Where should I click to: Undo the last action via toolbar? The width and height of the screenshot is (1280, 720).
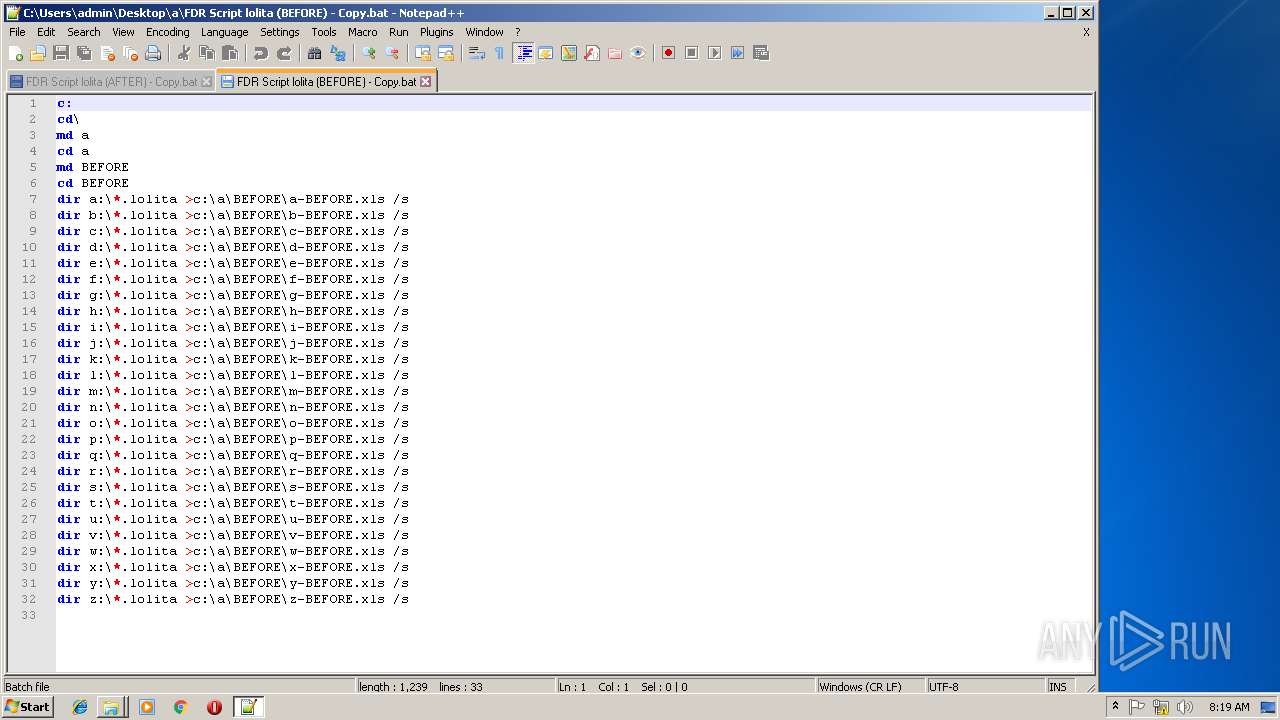tap(261, 53)
